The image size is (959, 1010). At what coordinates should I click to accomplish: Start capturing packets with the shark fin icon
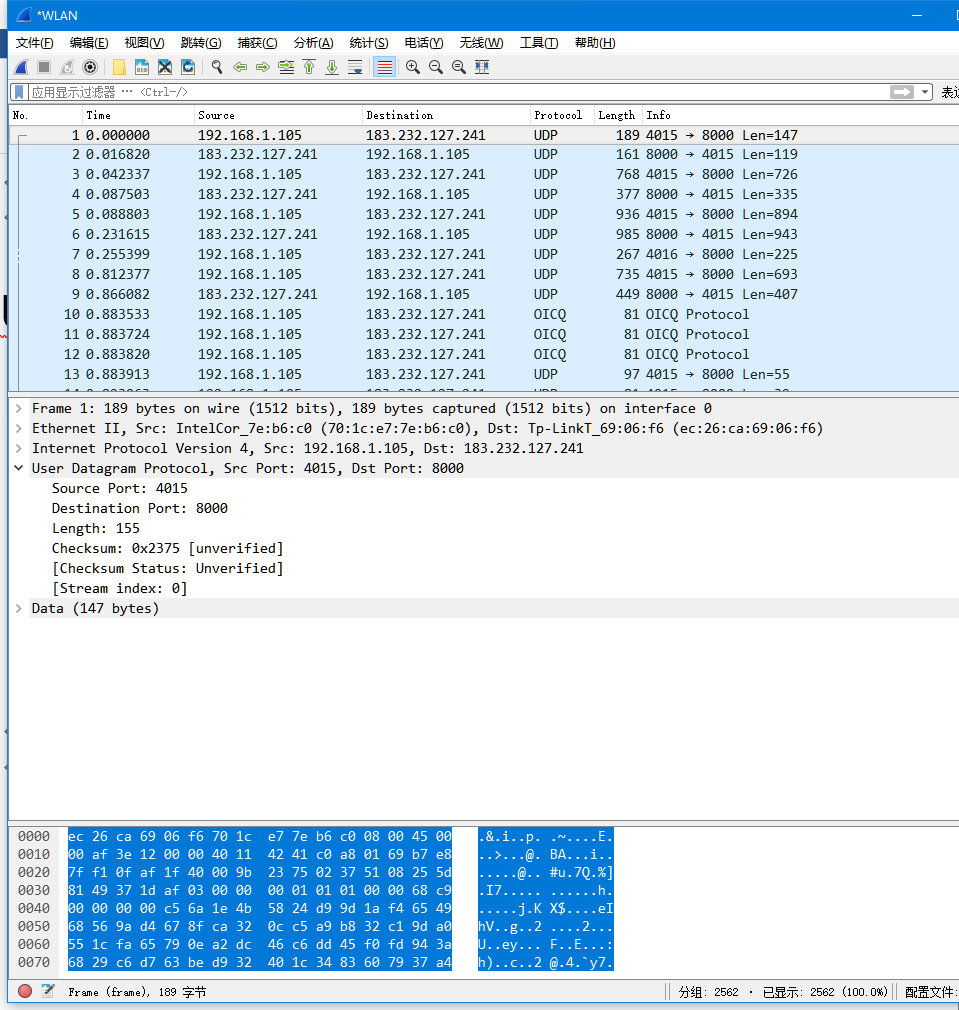coord(21,67)
